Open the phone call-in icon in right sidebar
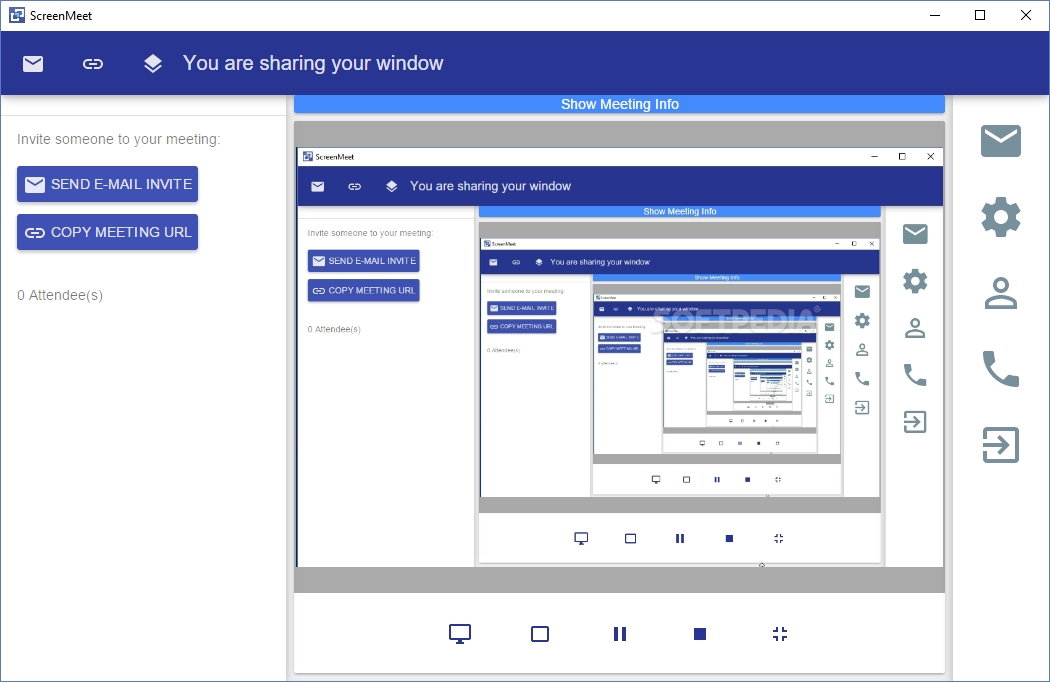Image resolution: width=1050 pixels, height=682 pixels. tap(1000, 368)
